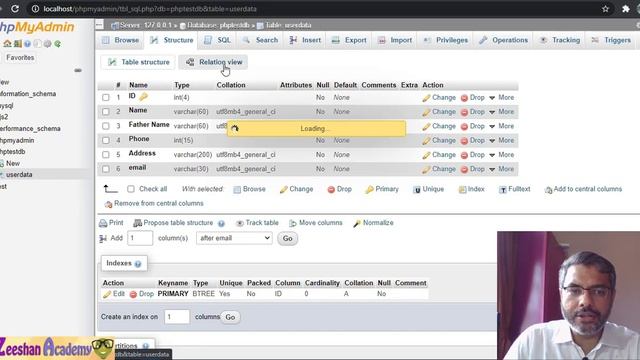Expand More actions for the Phone column

502,140
